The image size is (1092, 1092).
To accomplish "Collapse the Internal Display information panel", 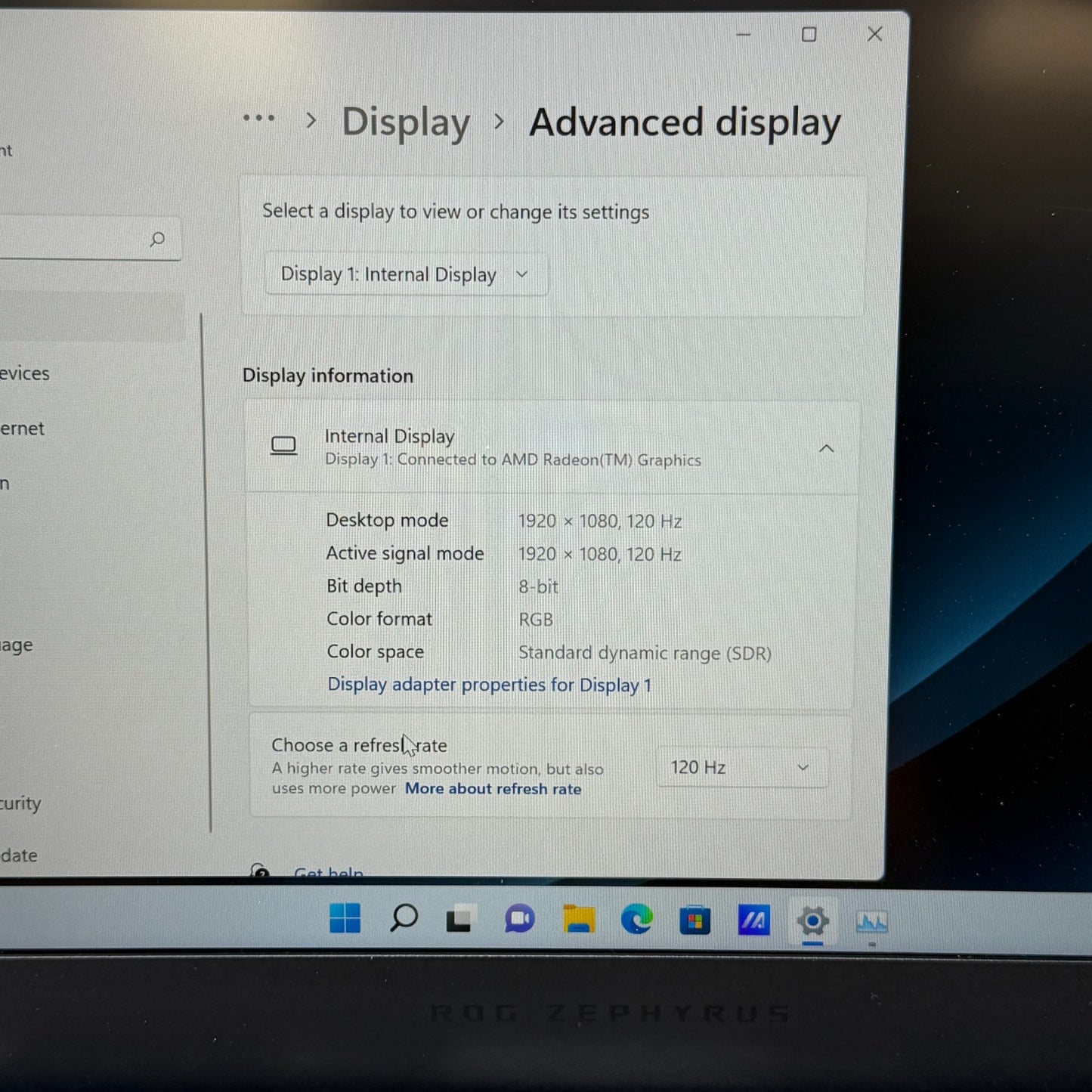I will click(826, 447).
